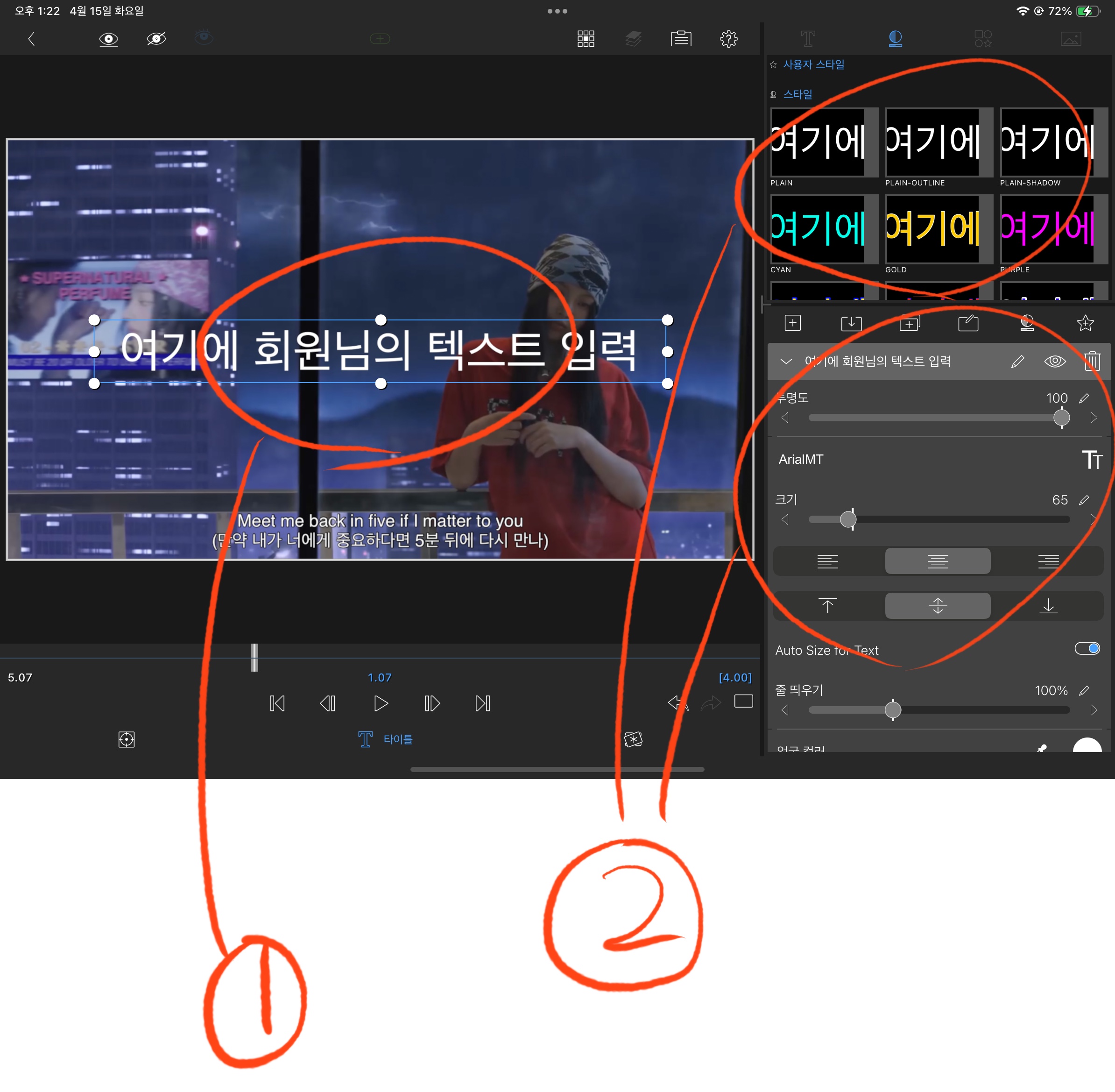Image resolution: width=1115 pixels, height=1092 pixels.
Task: Switch to the image tab
Action: (1070, 38)
